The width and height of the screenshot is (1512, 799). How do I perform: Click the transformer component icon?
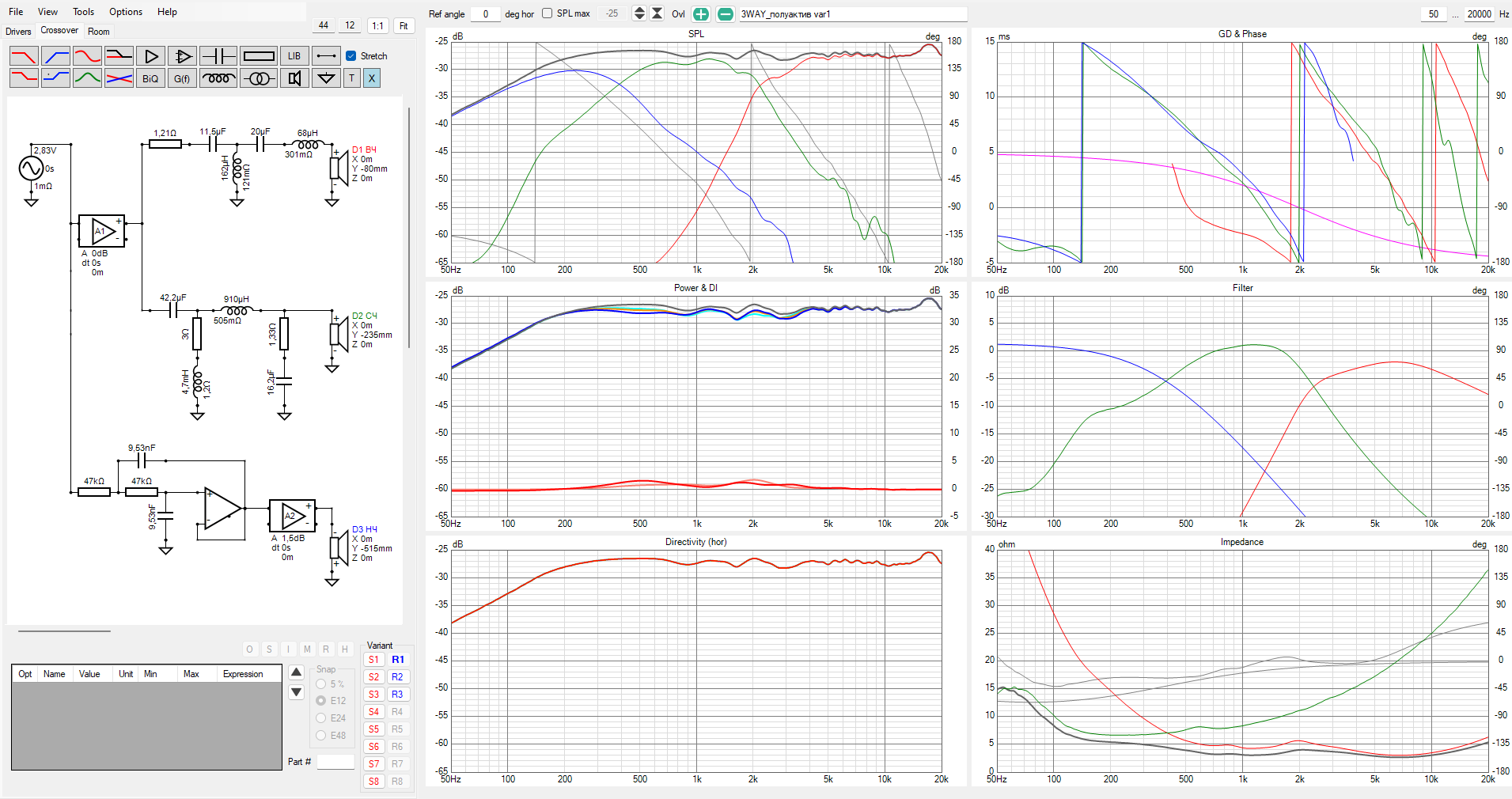259,78
